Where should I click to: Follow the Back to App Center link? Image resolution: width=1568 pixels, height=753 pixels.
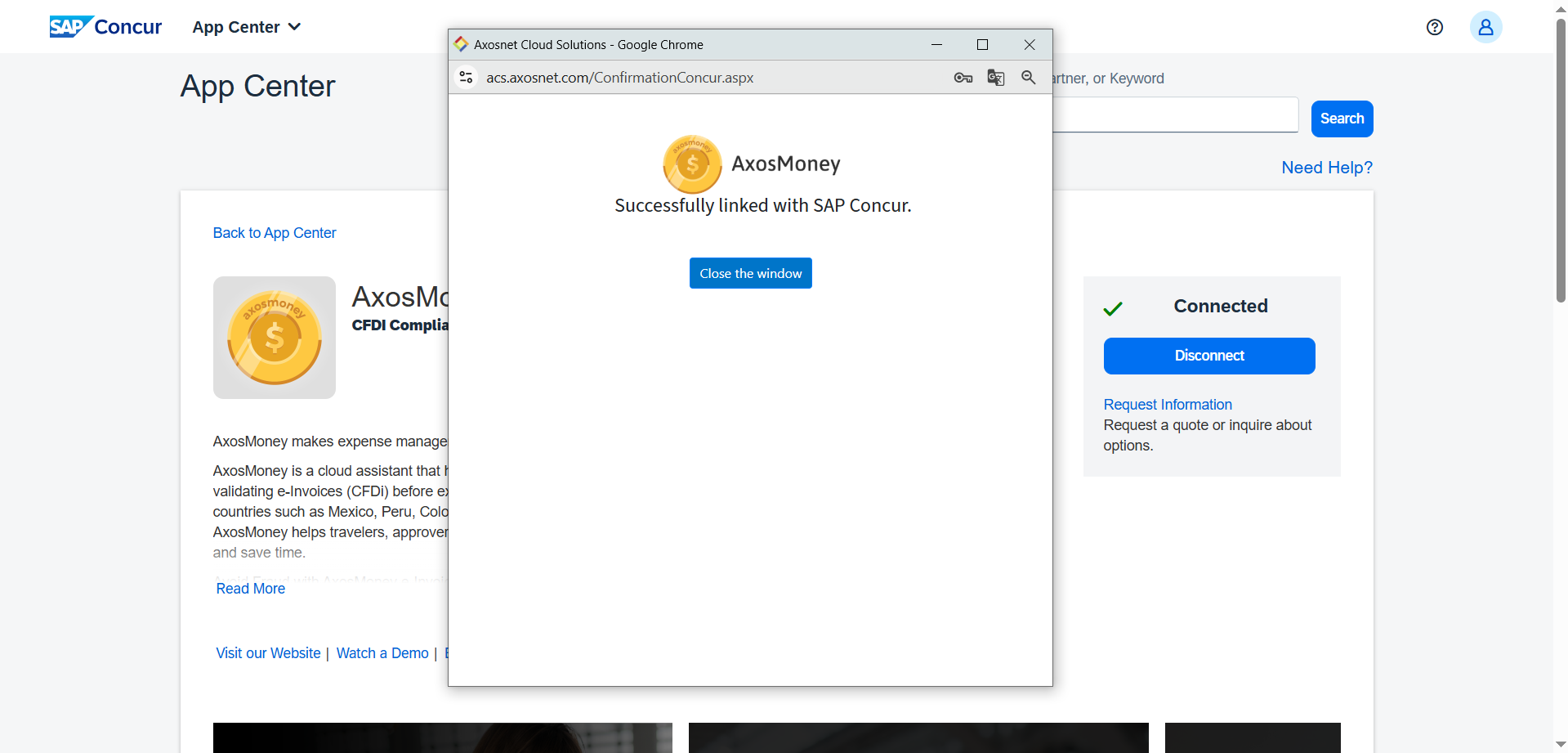[275, 233]
